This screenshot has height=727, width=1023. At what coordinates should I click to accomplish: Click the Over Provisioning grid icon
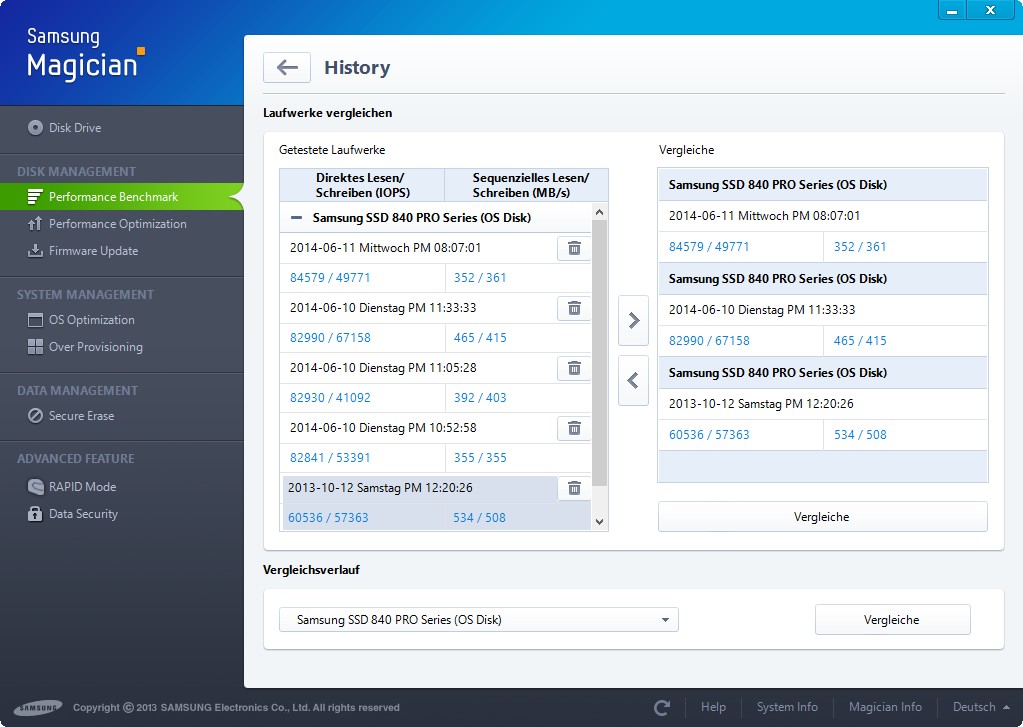35,347
